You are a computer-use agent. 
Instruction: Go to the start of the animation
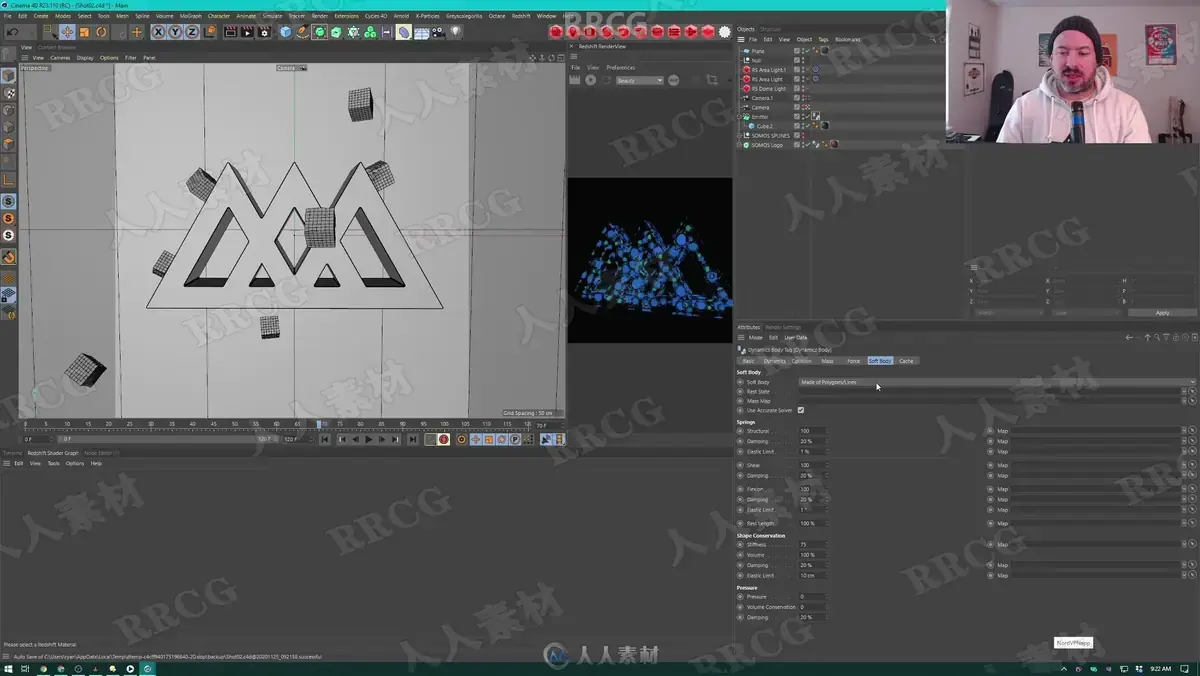coord(324,439)
